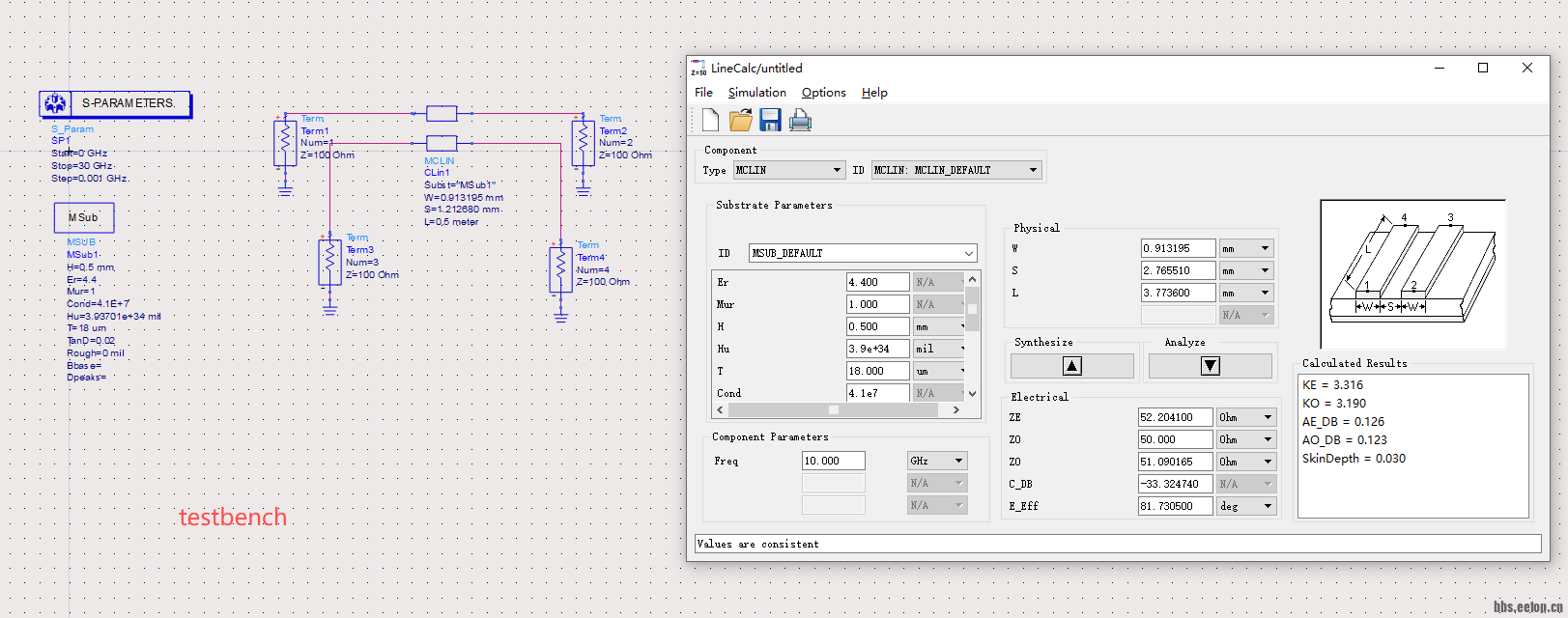Select the Er=4.4 MSub1 parameter

[x=82, y=279]
